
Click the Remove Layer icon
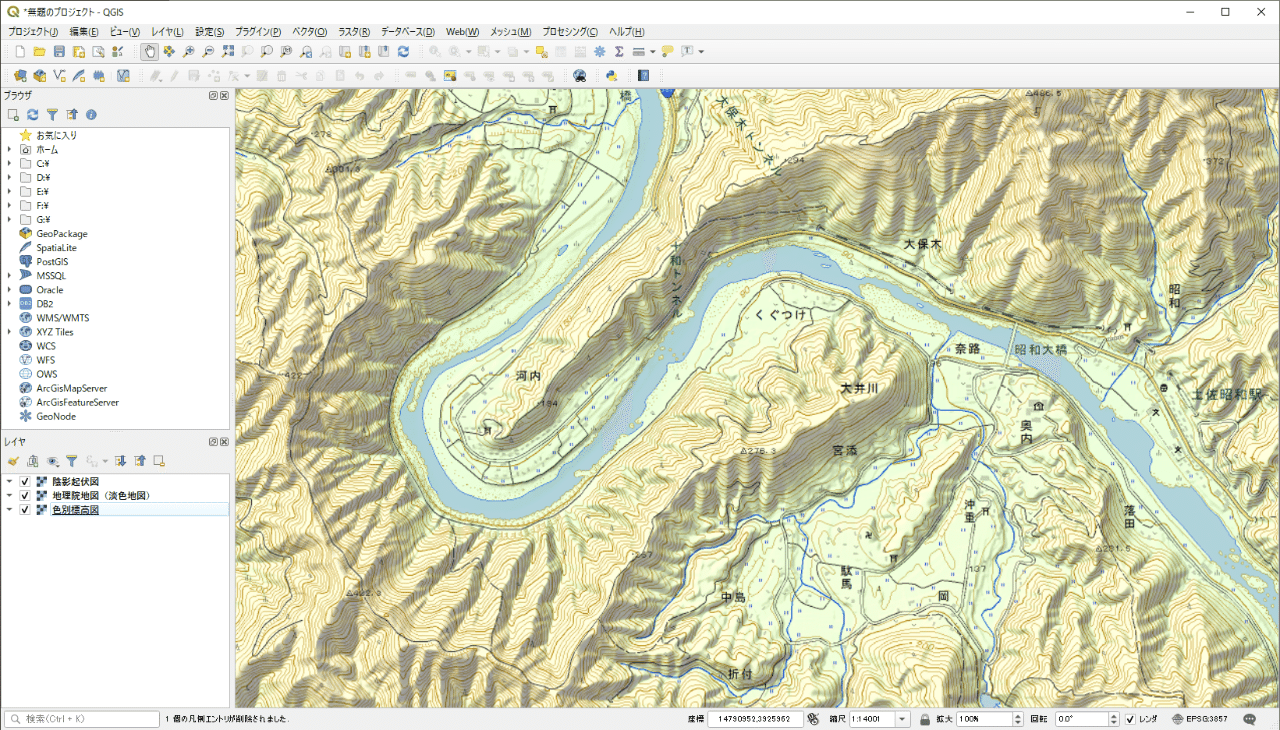(x=160, y=461)
